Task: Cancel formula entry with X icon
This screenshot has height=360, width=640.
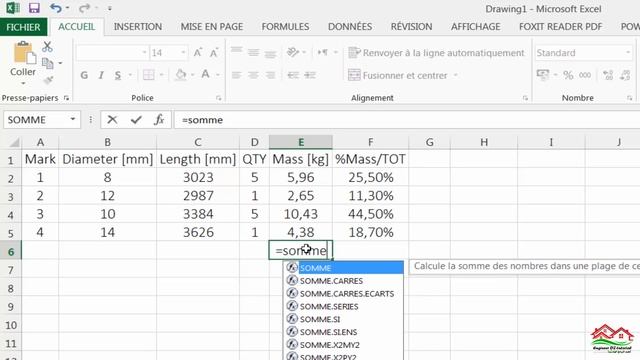Action: click(x=112, y=120)
